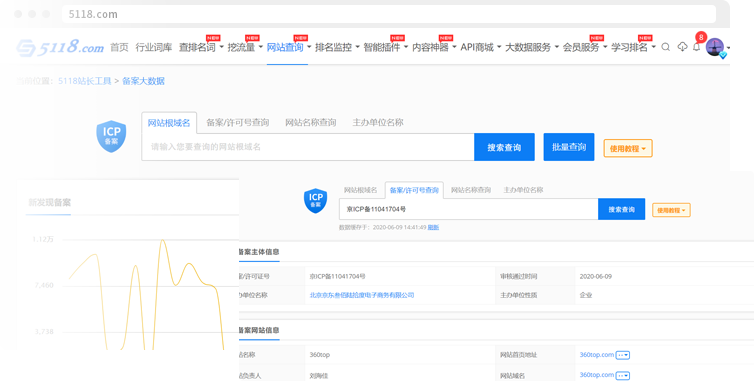Open the search magnifier icon in navbar
The image size is (754, 381).
(x=666, y=47)
